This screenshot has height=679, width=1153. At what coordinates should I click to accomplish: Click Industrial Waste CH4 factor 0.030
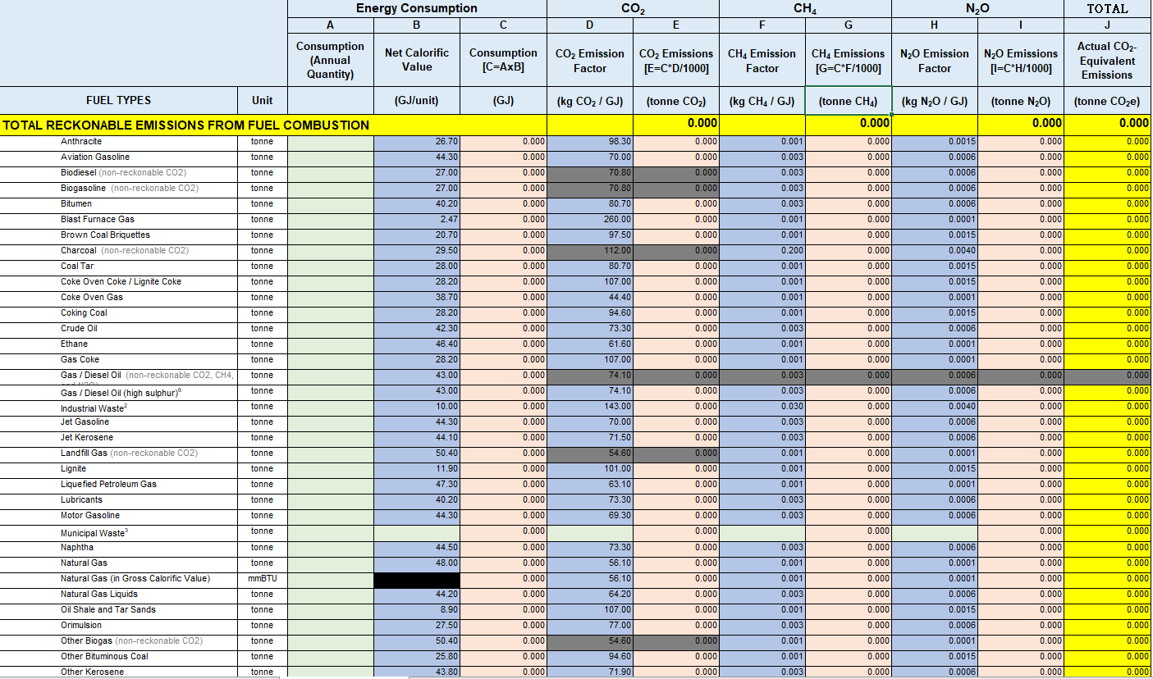pyautogui.click(x=763, y=406)
